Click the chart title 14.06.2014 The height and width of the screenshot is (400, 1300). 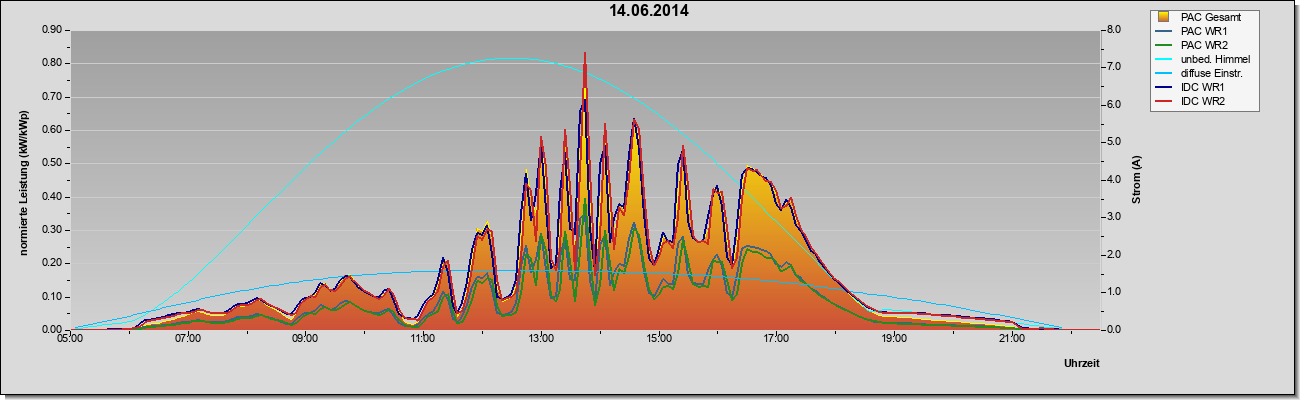pyautogui.click(x=649, y=11)
